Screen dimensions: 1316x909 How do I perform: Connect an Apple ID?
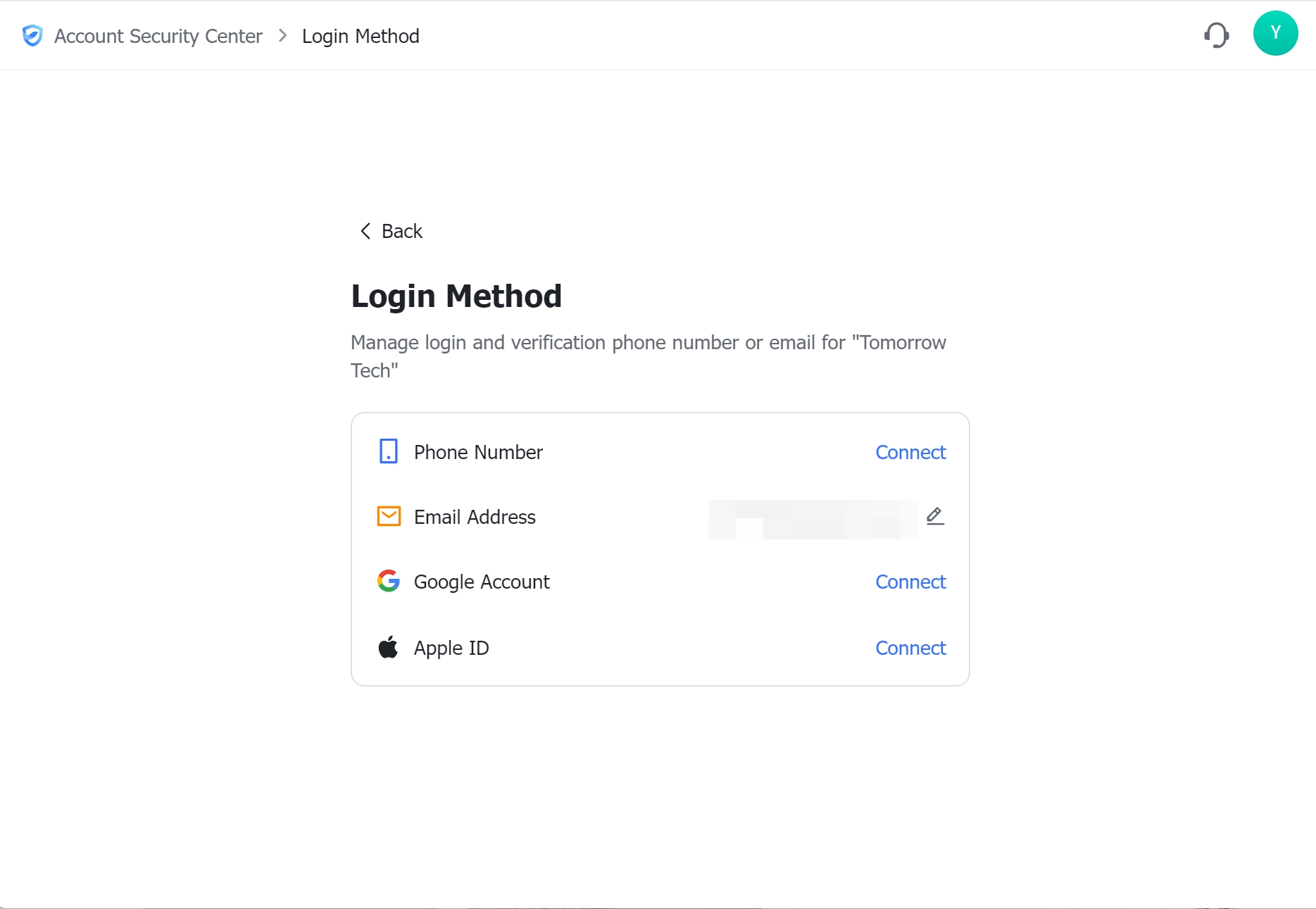pyautogui.click(x=910, y=648)
